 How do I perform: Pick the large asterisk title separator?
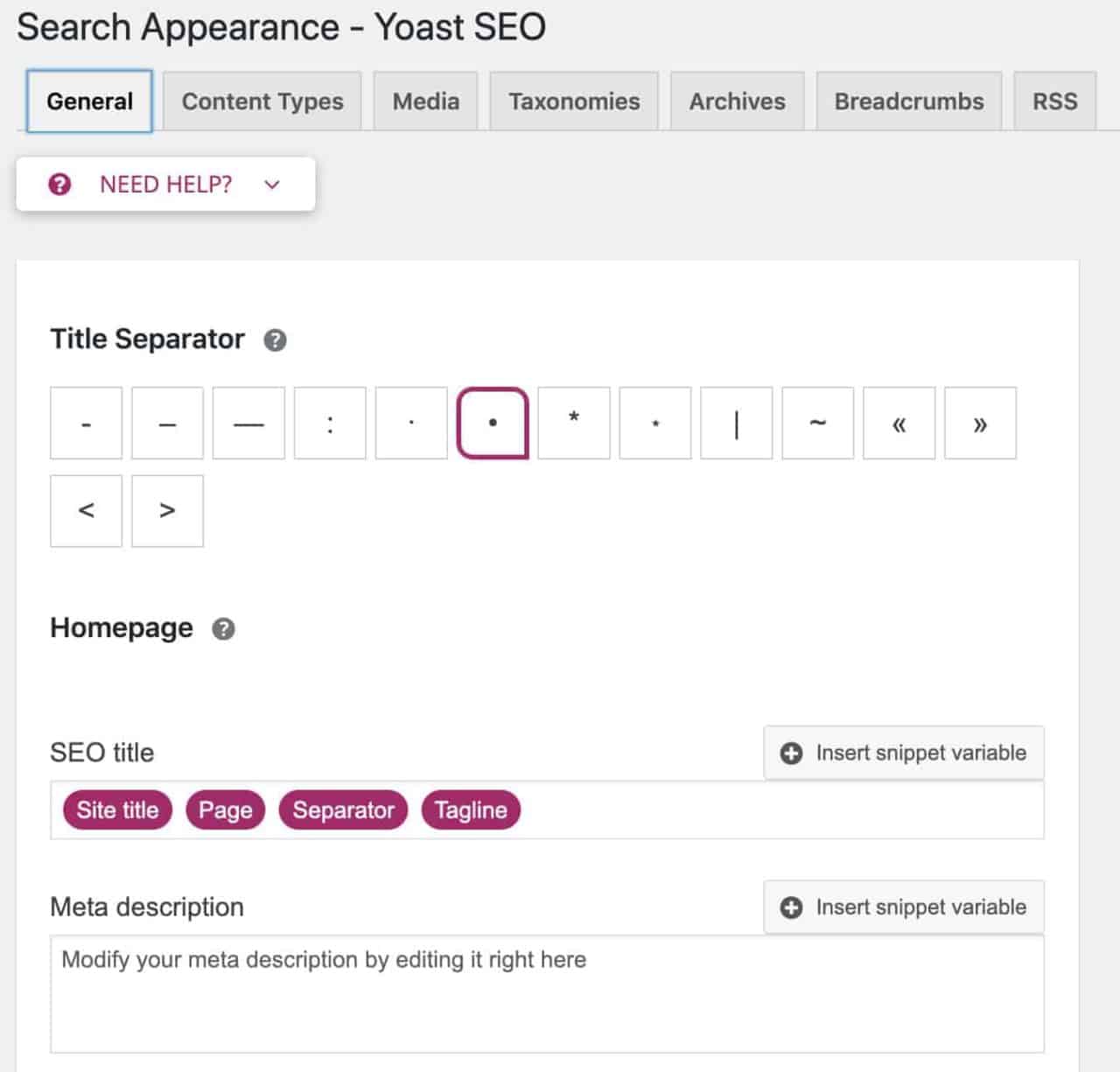click(x=574, y=424)
